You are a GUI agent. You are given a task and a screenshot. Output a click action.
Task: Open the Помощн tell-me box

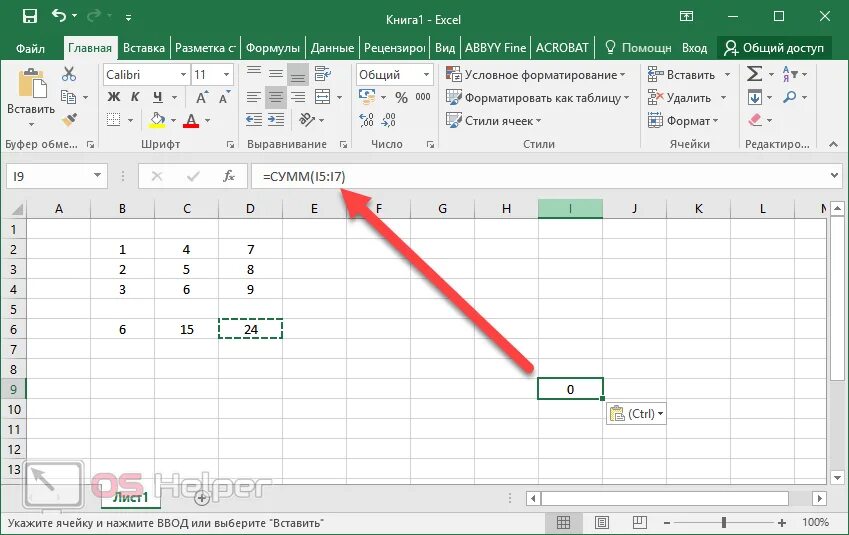tap(638, 48)
